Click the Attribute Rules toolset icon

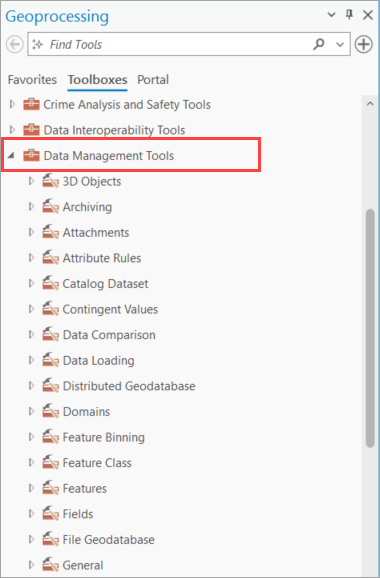[50, 258]
